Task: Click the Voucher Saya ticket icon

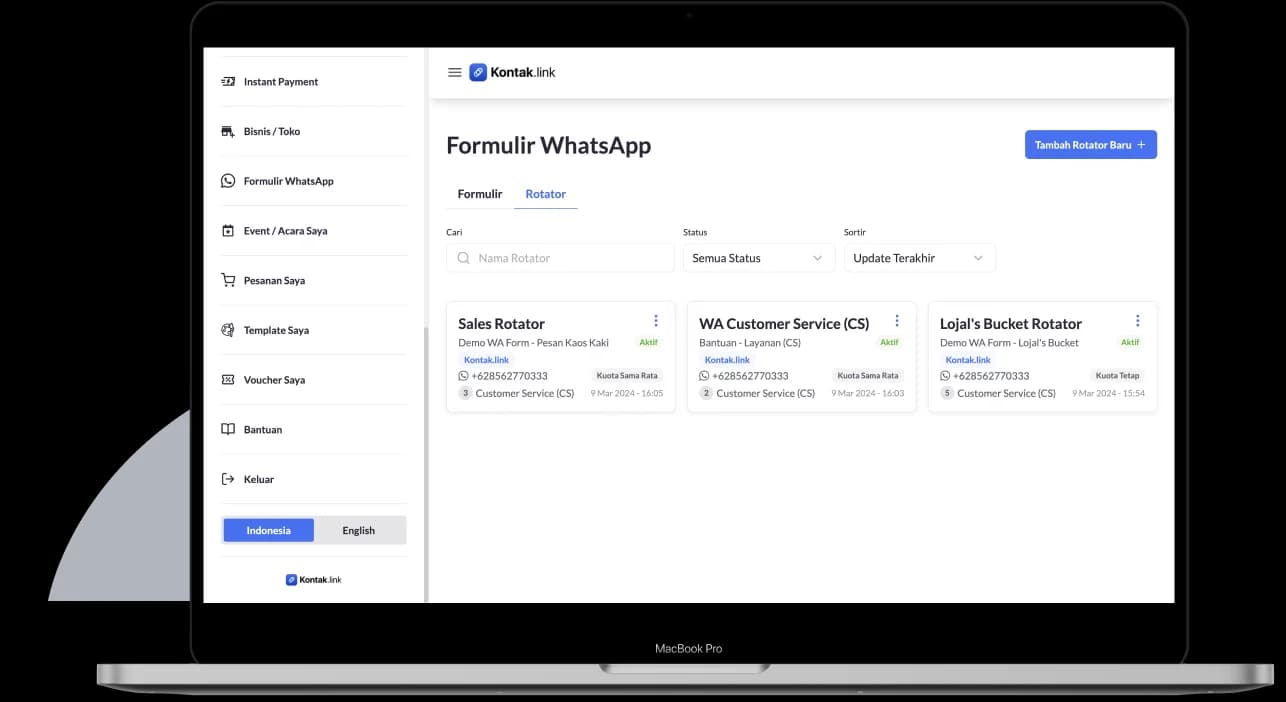Action: pos(228,380)
